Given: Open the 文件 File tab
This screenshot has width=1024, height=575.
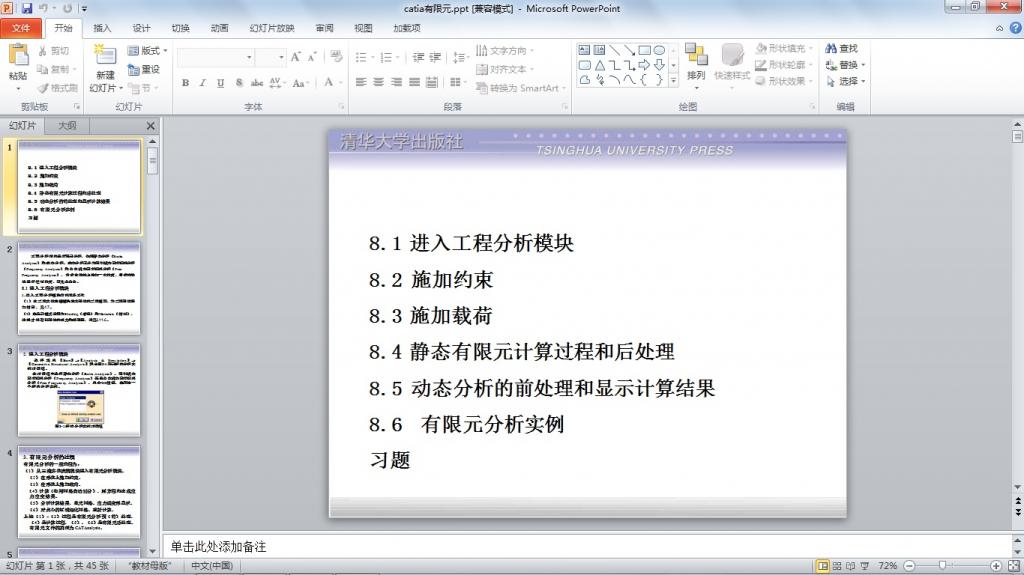Looking at the screenshot, I should pyautogui.click(x=21, y=28).
